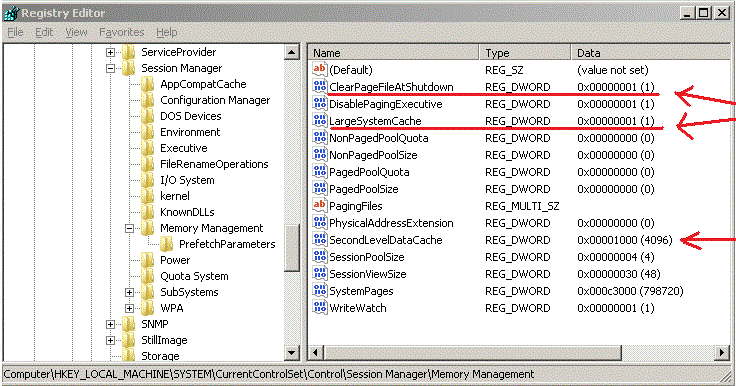Image resolution: width=736 pixels, height=386 pixels.
Task: Select the KnownDLLs key
Action: 187,212
